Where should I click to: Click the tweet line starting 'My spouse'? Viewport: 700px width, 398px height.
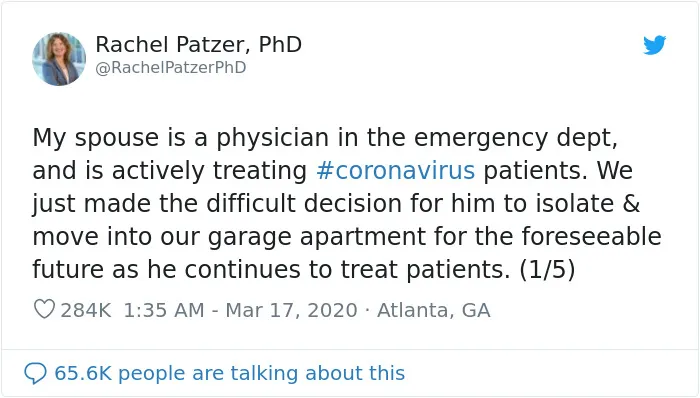(x=325, y=138)
